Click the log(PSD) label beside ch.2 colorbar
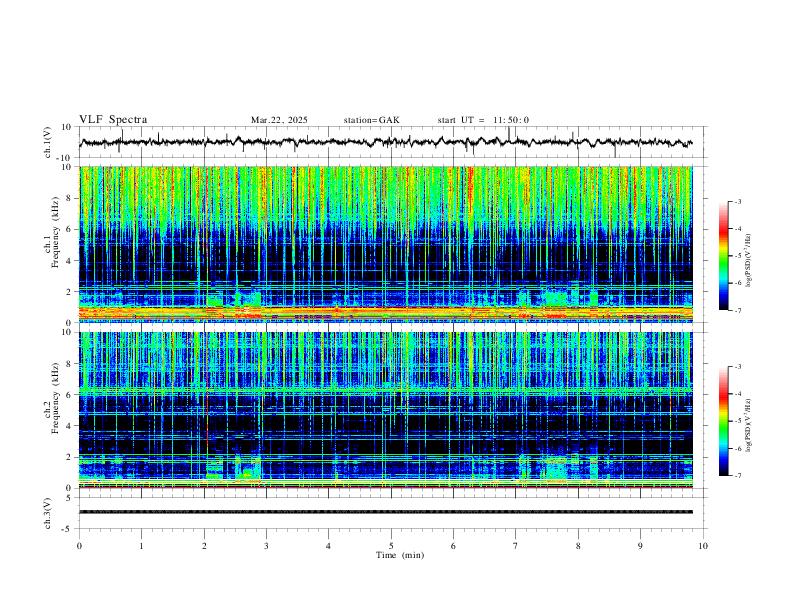The height and width of the screenshot is (612, 792). coord(748,425)
